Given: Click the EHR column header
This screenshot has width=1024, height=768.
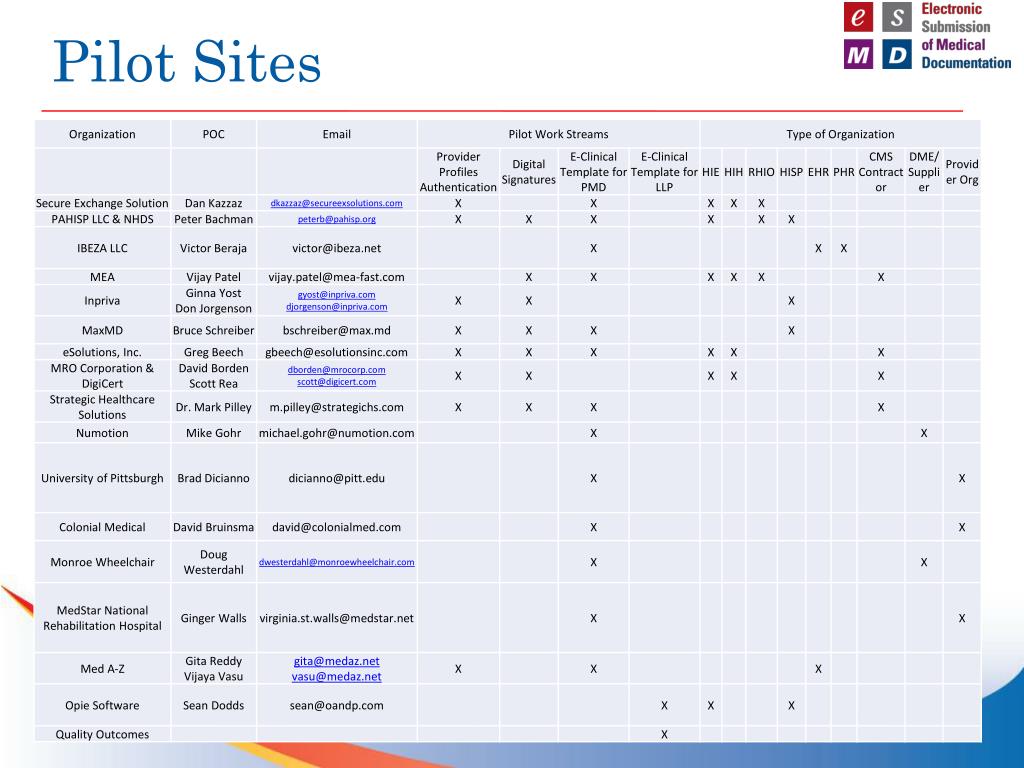Looking at the screenshot, I should click(x=818, y=172).
